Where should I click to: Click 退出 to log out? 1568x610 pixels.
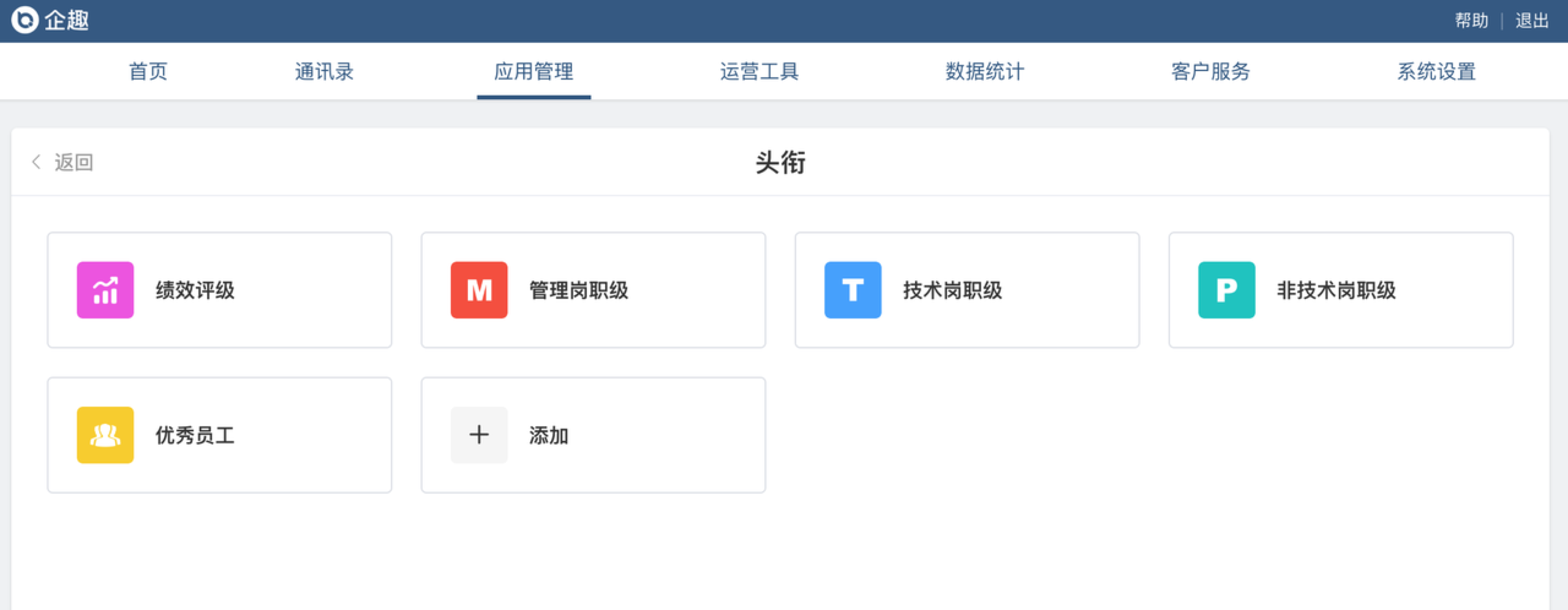[x=1532, y=21]
